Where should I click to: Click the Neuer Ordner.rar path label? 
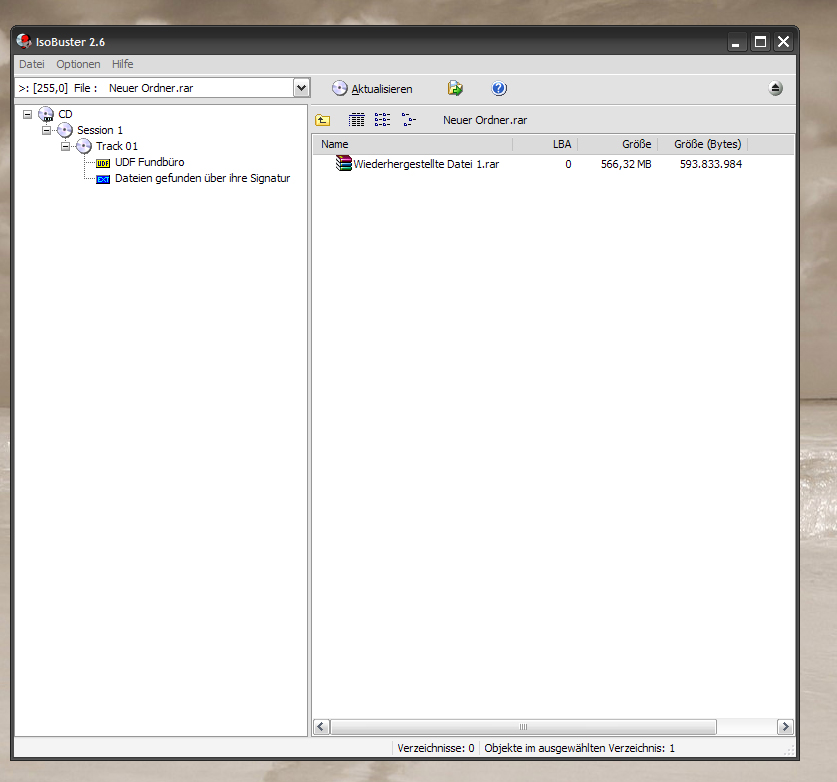(485, 120)
